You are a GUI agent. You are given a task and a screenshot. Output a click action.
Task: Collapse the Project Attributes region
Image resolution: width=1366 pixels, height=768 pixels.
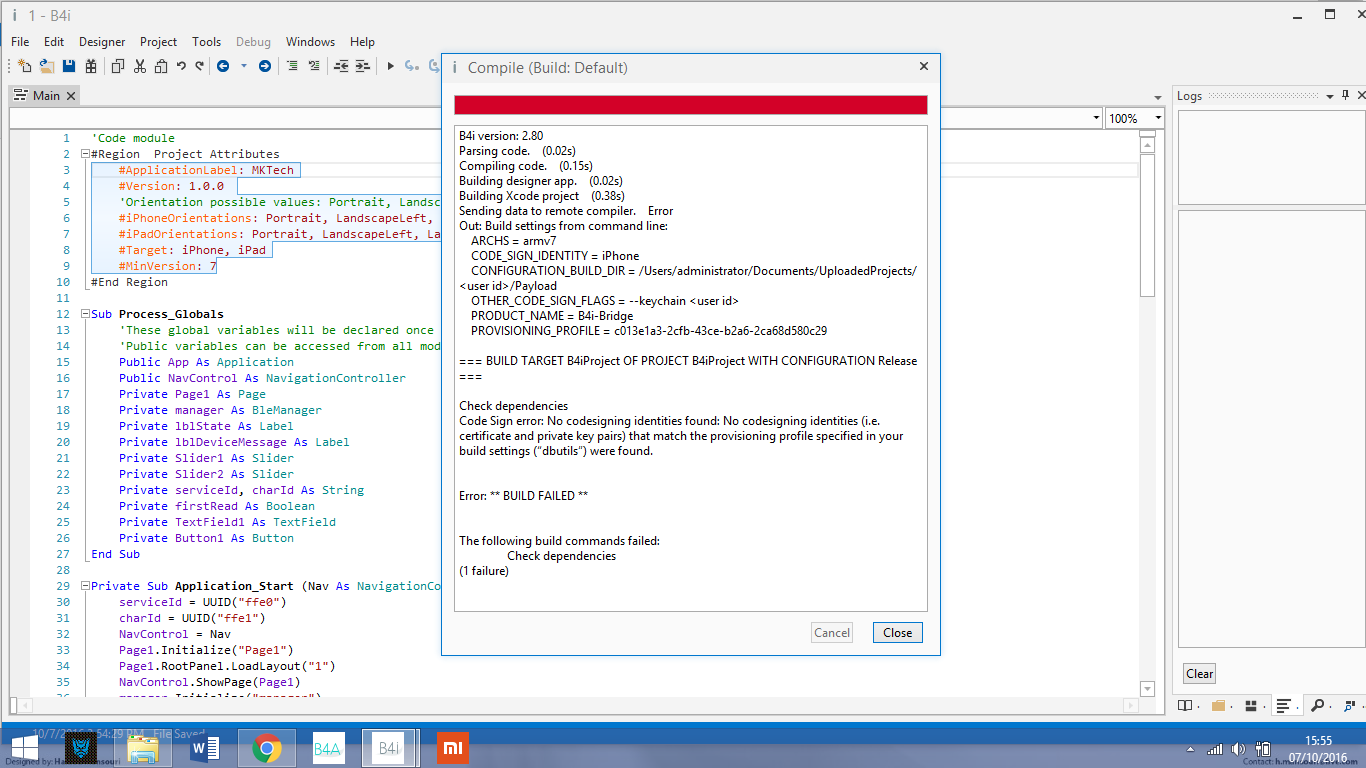click(85, 154)
